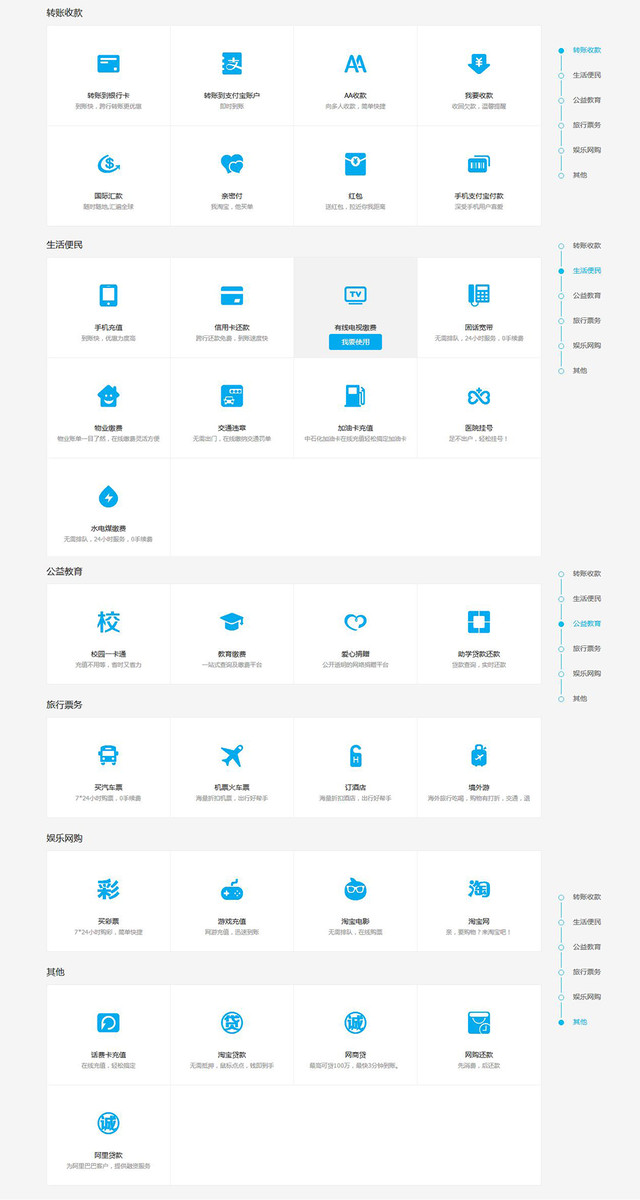The width and height of the screenshot is (640, 1200).
Task: Click the 国际汇款 globe dollar icon
Action: (108, 164)
